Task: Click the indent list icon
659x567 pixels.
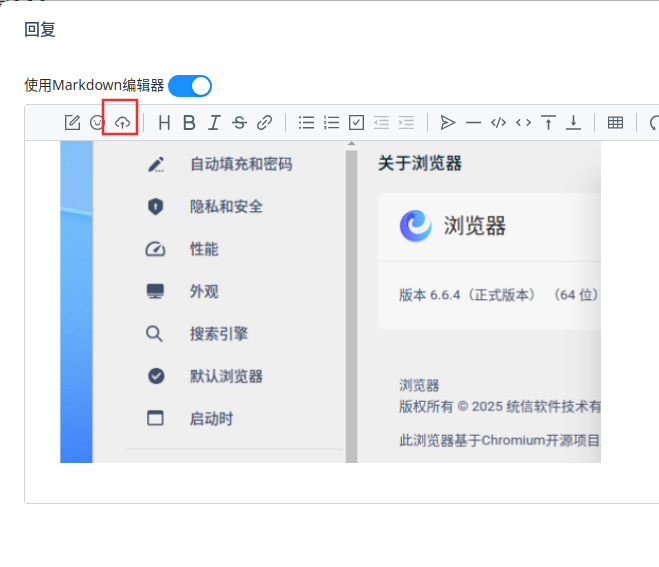Action: pos(406,123)
